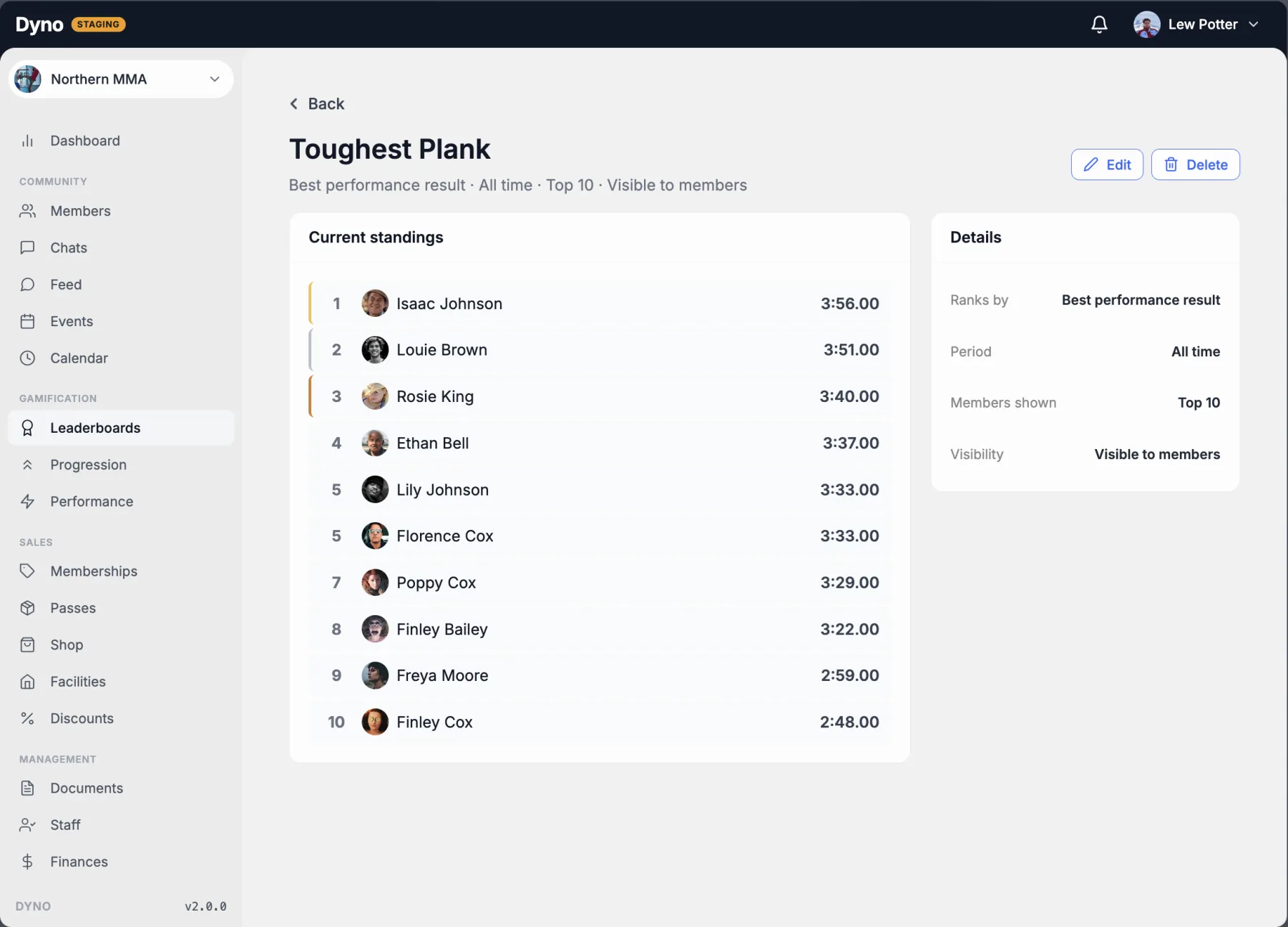Click Ethan Bell's time 3:37.00

click(x=851, y=443)
